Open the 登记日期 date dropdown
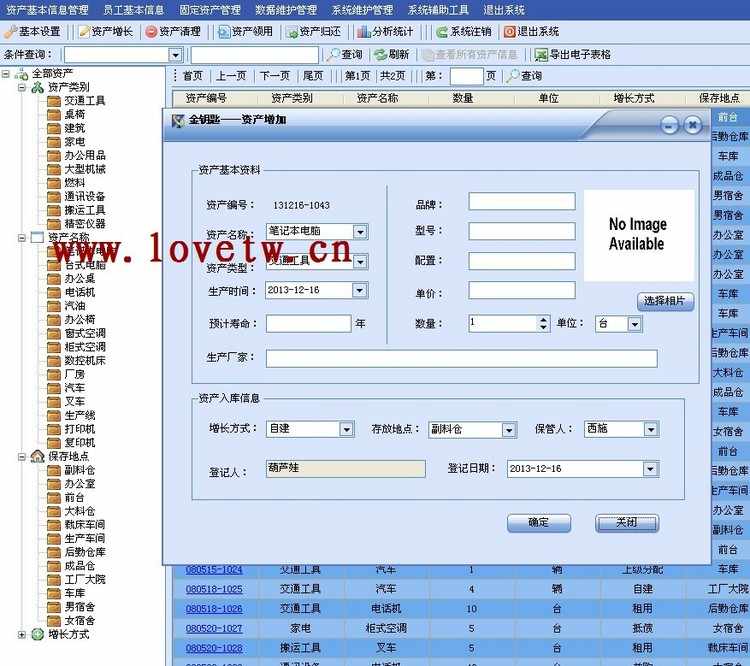 (651, 469)
